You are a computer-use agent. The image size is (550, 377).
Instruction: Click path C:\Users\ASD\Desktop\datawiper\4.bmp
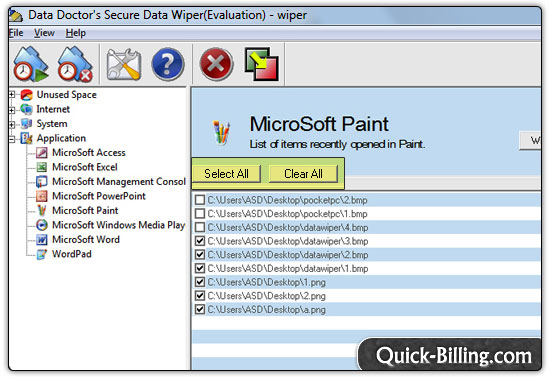pyautogui.click(x=288, y=227)
